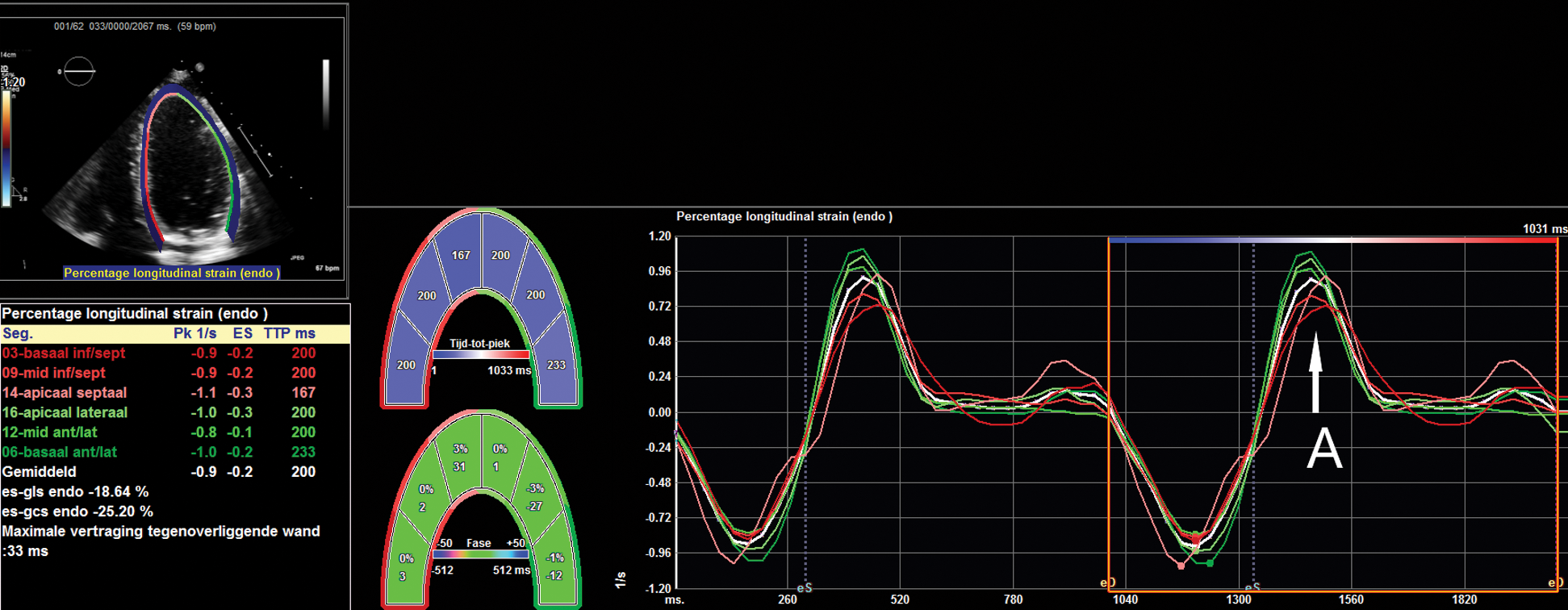1568x610 pixels.
Task: Click the TTP ms column header
Action: coord(289,333)
